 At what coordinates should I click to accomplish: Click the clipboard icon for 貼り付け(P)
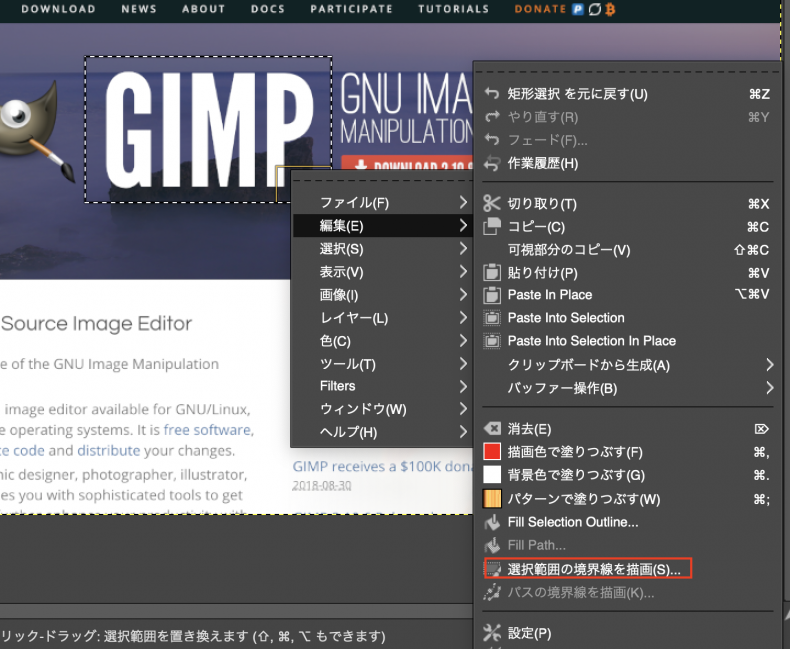point(492,272)
